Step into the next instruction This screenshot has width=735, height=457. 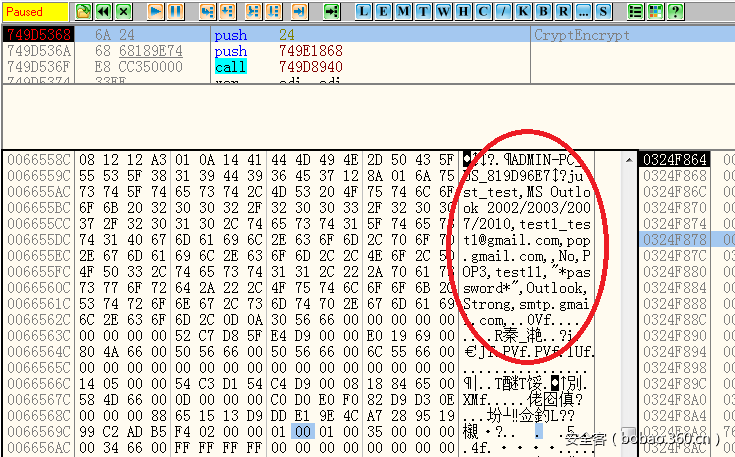[x=207, y=11]
